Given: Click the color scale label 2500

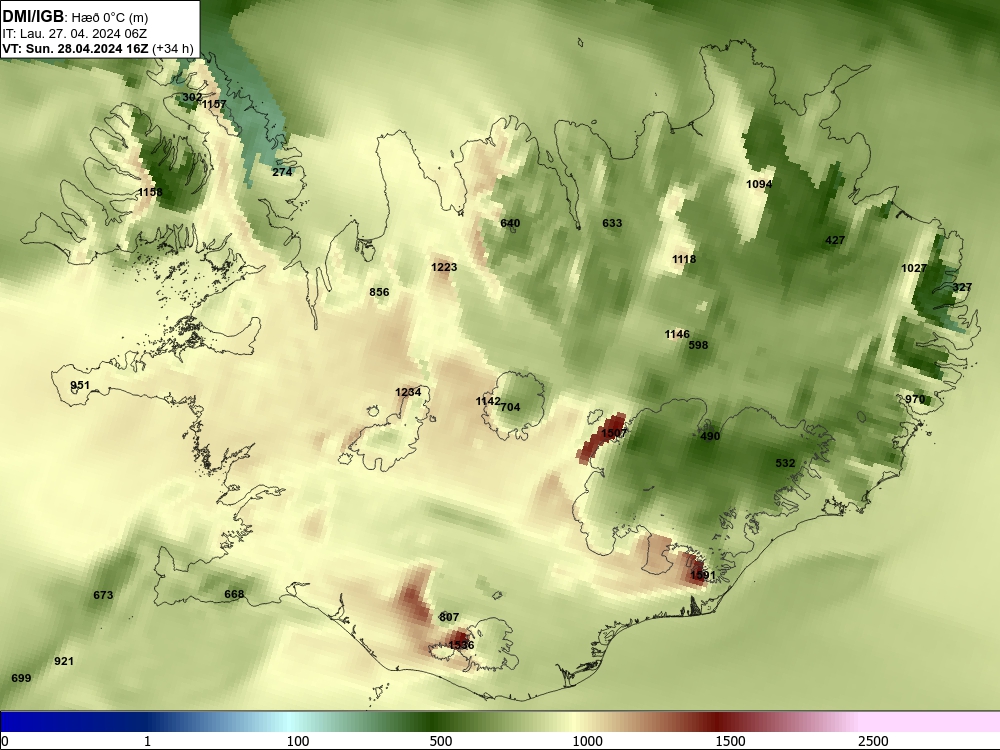Looking at the screenshot, I should [873, 741].
